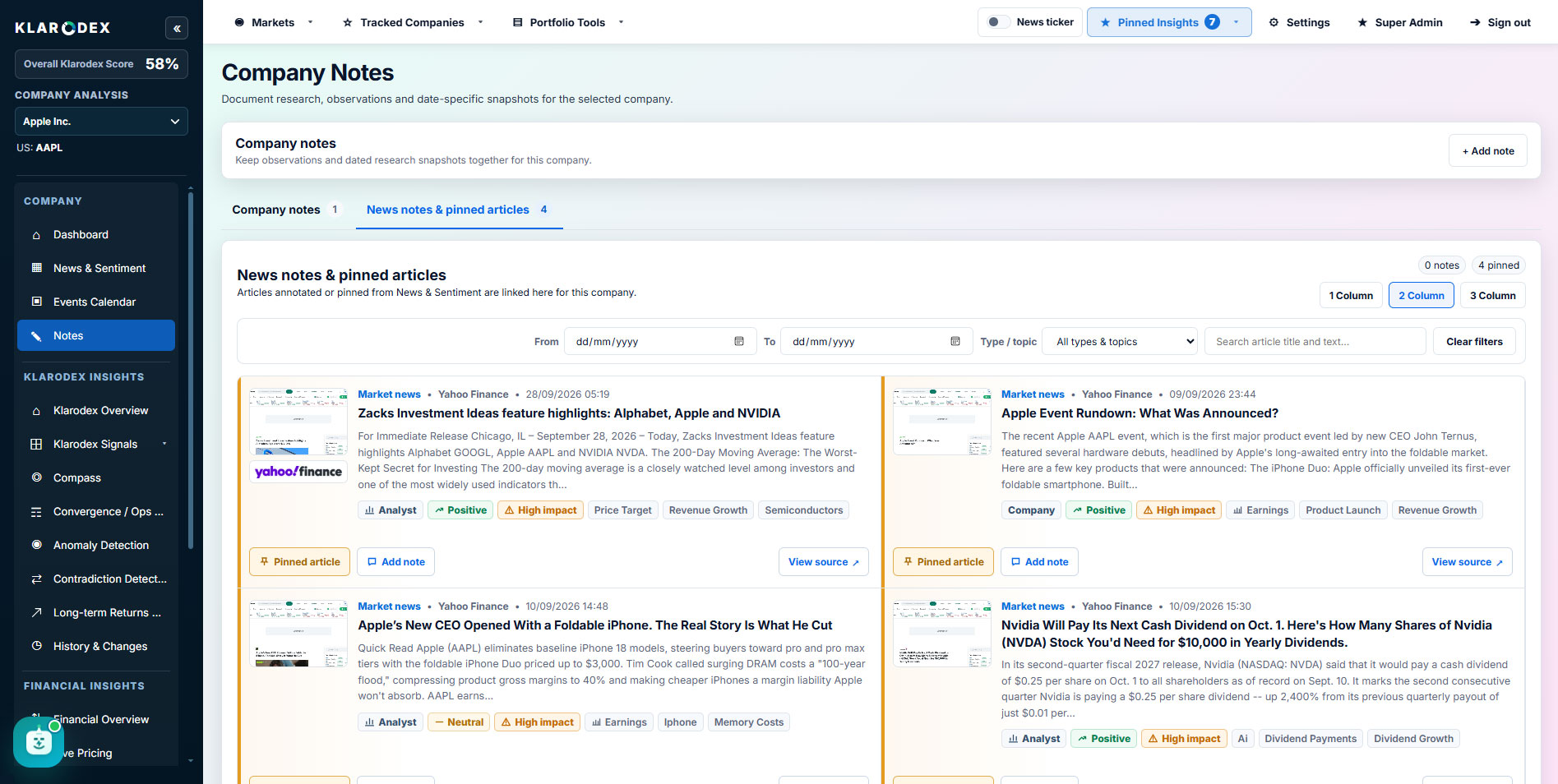Viewport: 1558px width, 784px height.
Task: Switch to 1 Column layout
Action: point(1351,296)
